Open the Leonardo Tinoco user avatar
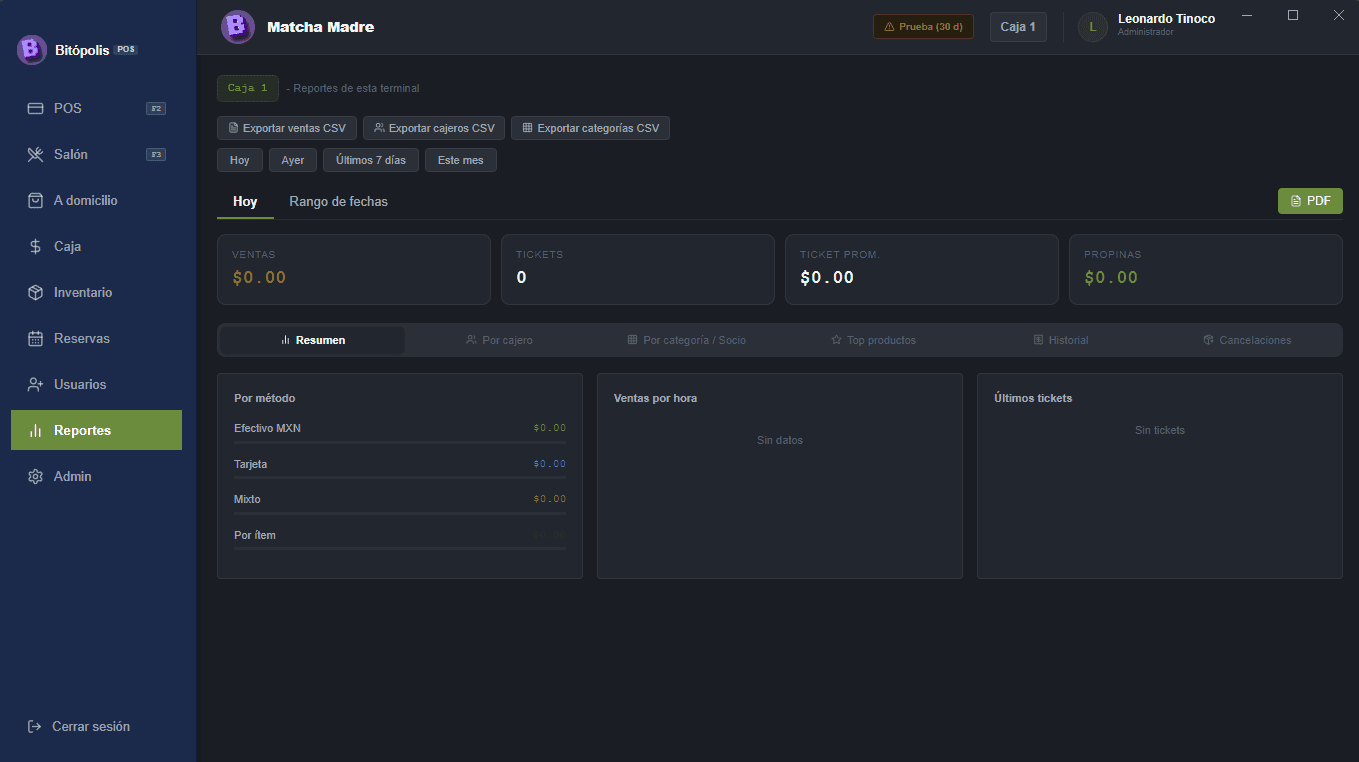Viewport: 1359px width, 762px height. [1092, 27]
